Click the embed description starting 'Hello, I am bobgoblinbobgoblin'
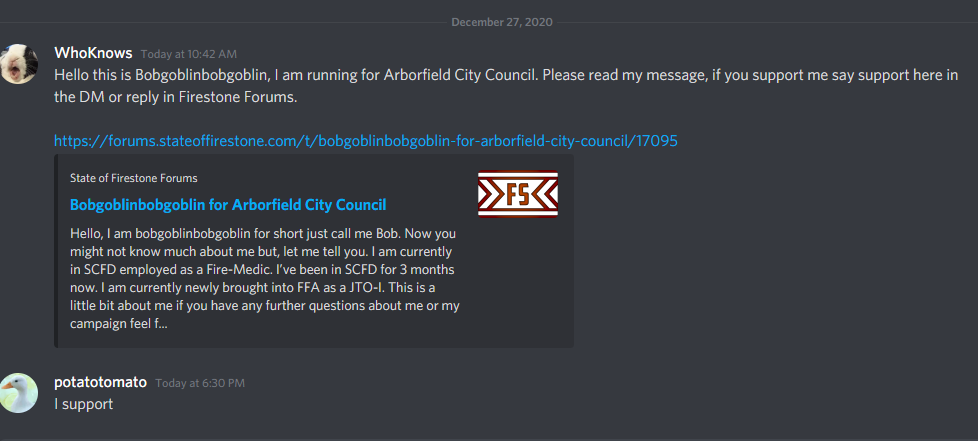This screenshot has height=441, width=978. [x=265, y=279]
